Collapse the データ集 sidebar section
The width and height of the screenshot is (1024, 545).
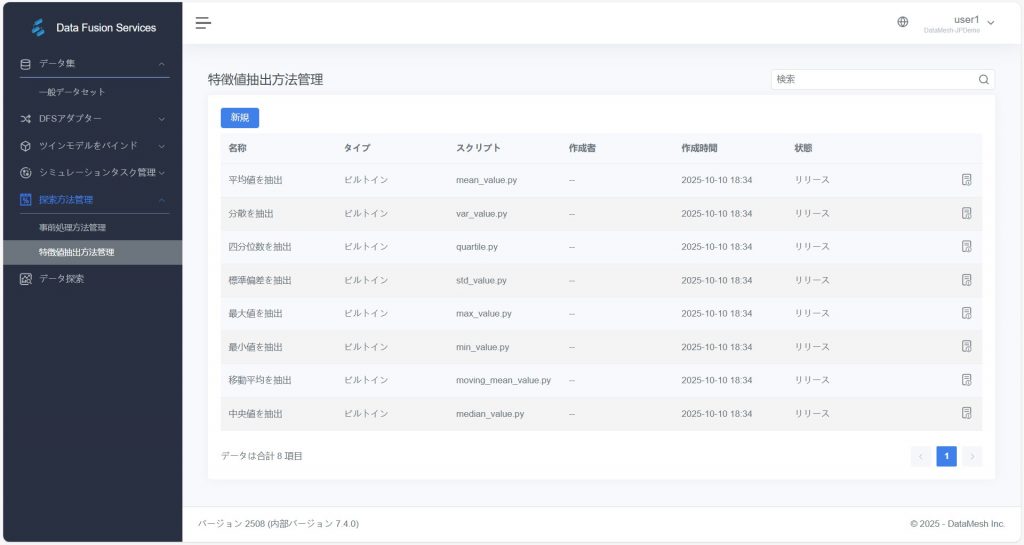tap(92, 64)
